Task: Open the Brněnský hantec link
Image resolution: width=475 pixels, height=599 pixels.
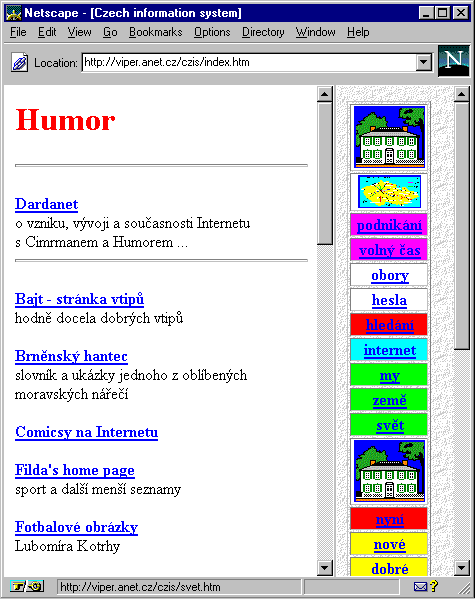Action: pyautogui.click(x=71, y=356)
